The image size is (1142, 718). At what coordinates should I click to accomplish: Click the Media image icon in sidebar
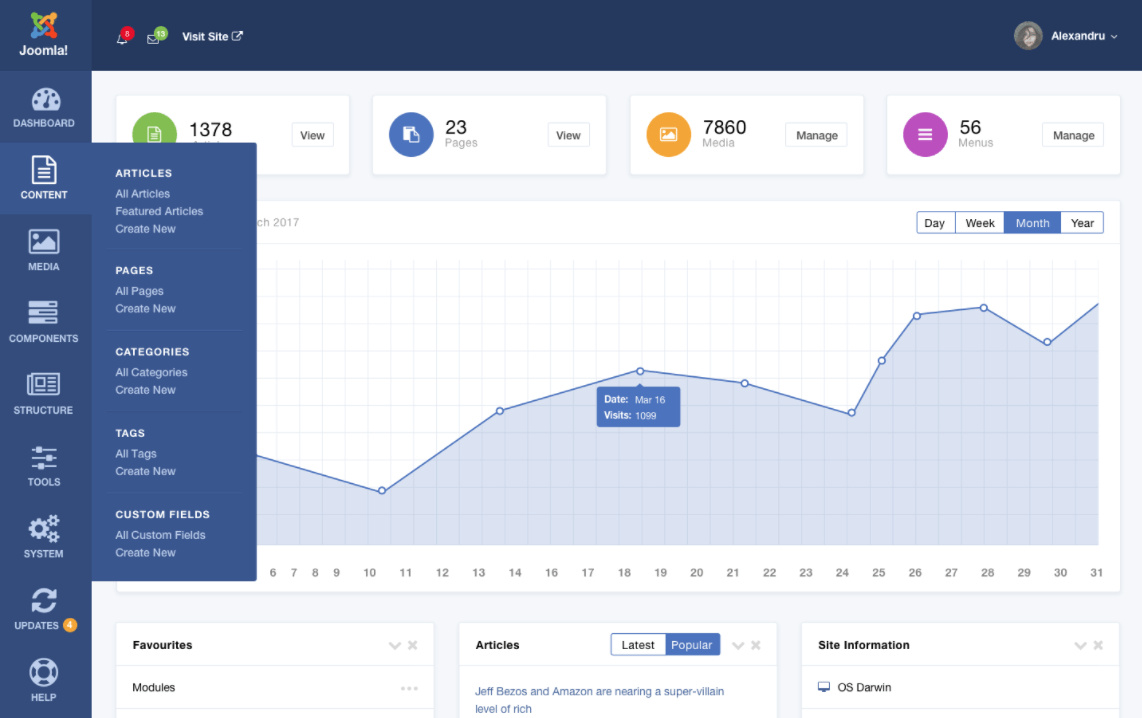click(44, 242)
